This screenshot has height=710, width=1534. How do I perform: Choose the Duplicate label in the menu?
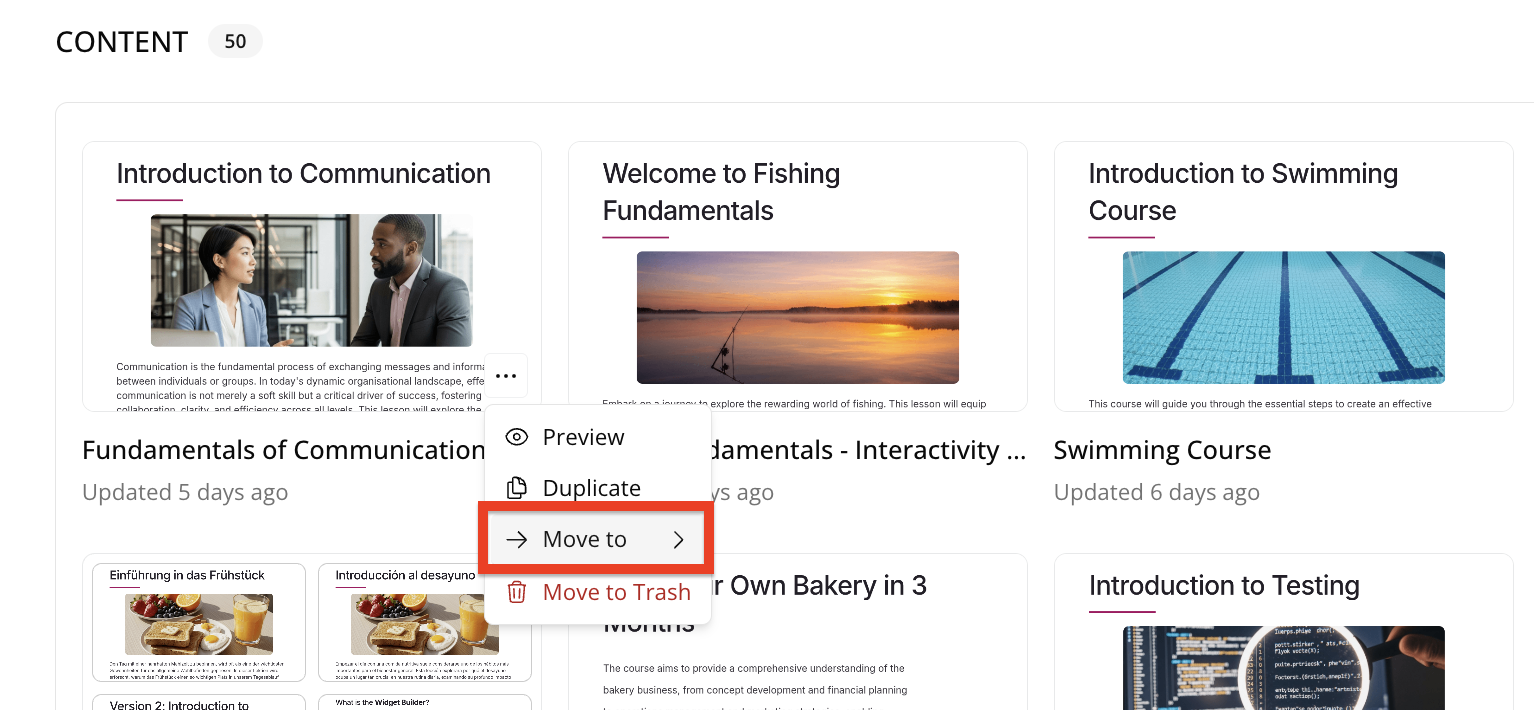[x=591, y=488]
